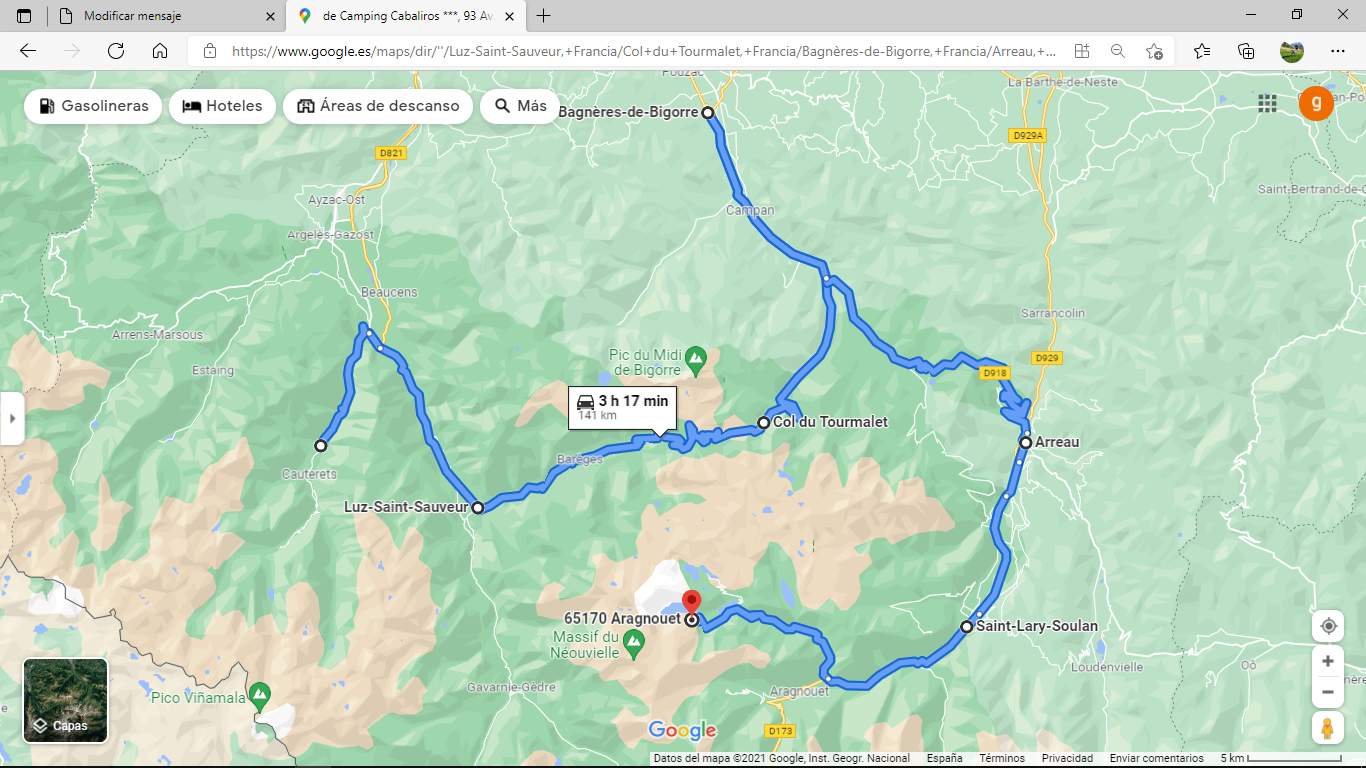Screen dimensions: 1366x768
Task: Filter the map by Hoteles
Action: pos(222,106)
